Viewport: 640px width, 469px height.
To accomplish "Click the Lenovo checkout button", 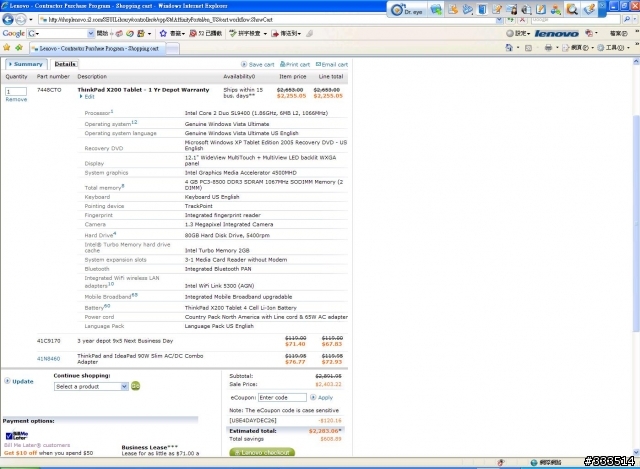I will (x=262, y=452).
